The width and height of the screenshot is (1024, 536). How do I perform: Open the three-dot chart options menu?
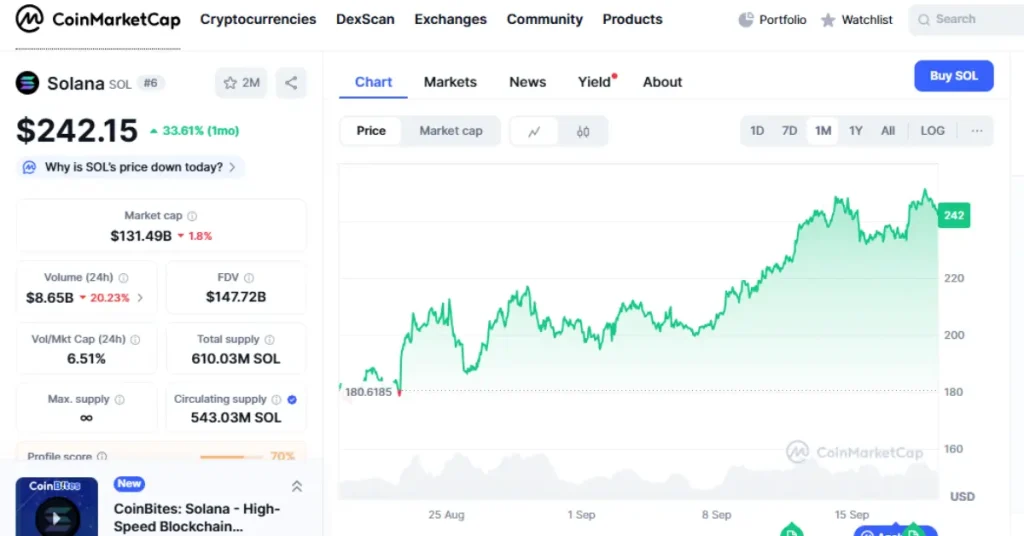point(976,131)
